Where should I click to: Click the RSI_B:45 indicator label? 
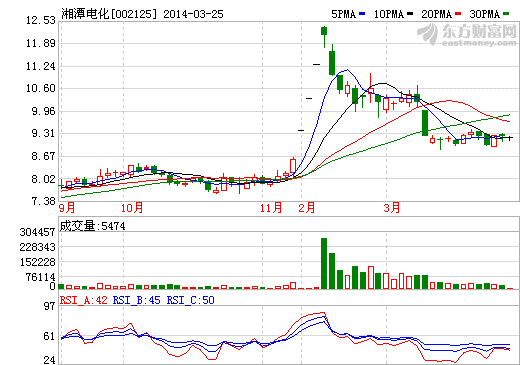click(x=137, y=300)
